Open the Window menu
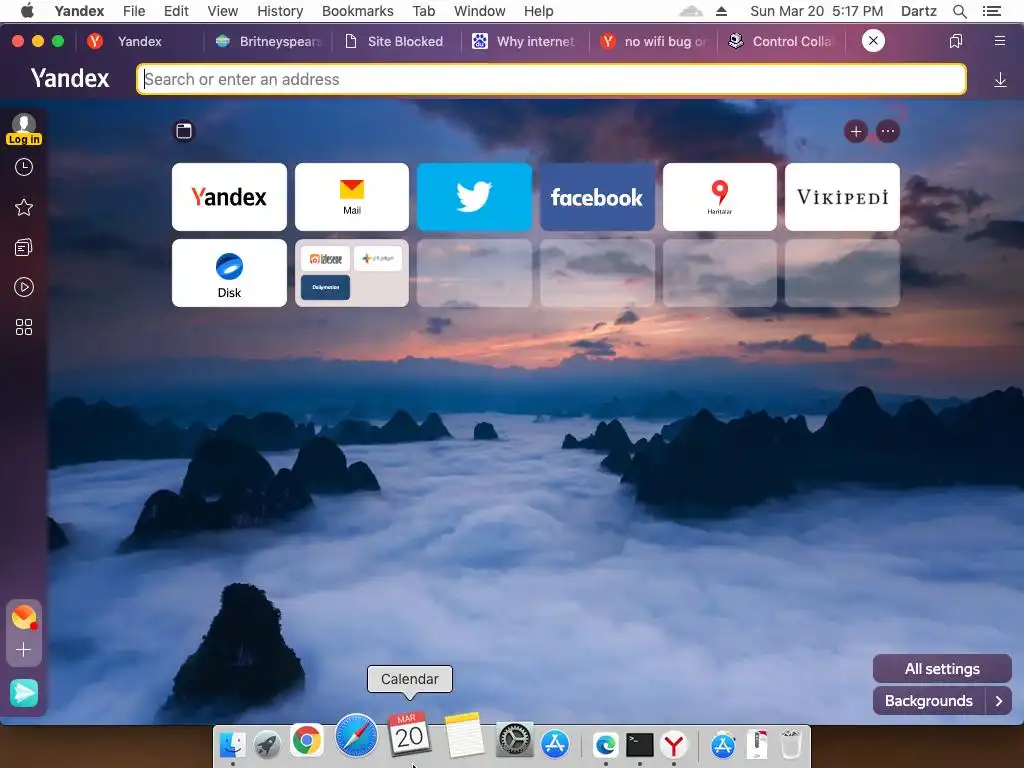 coord(480,11)
